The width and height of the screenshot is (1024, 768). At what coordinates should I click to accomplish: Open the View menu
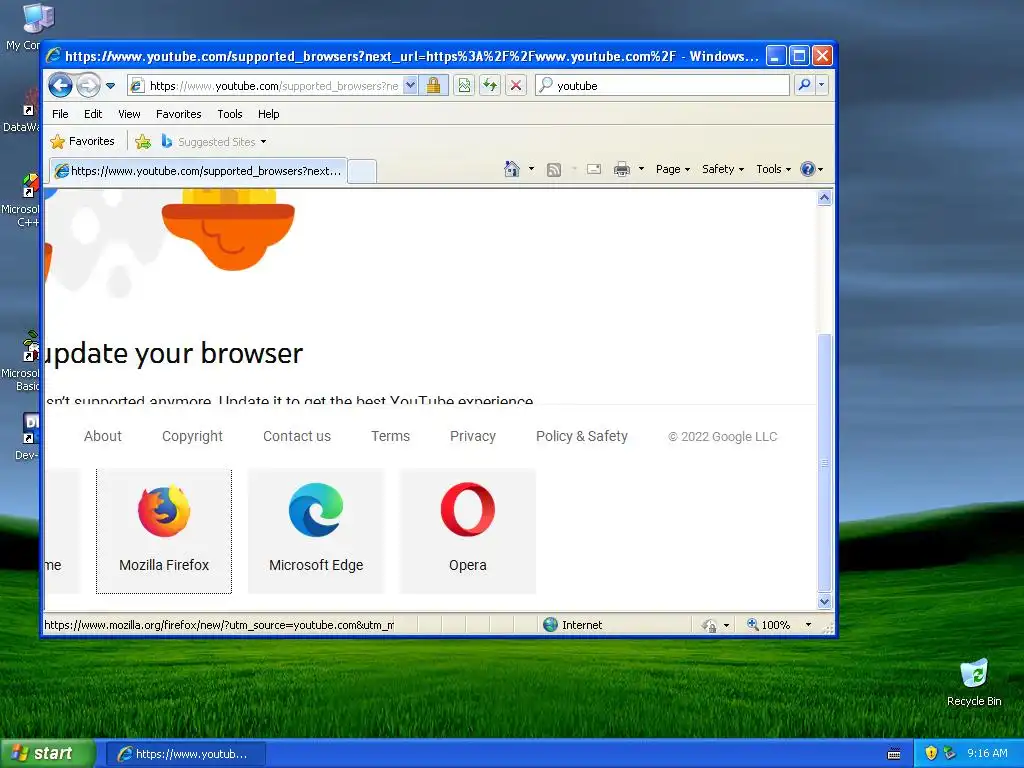tap(129, 114)
